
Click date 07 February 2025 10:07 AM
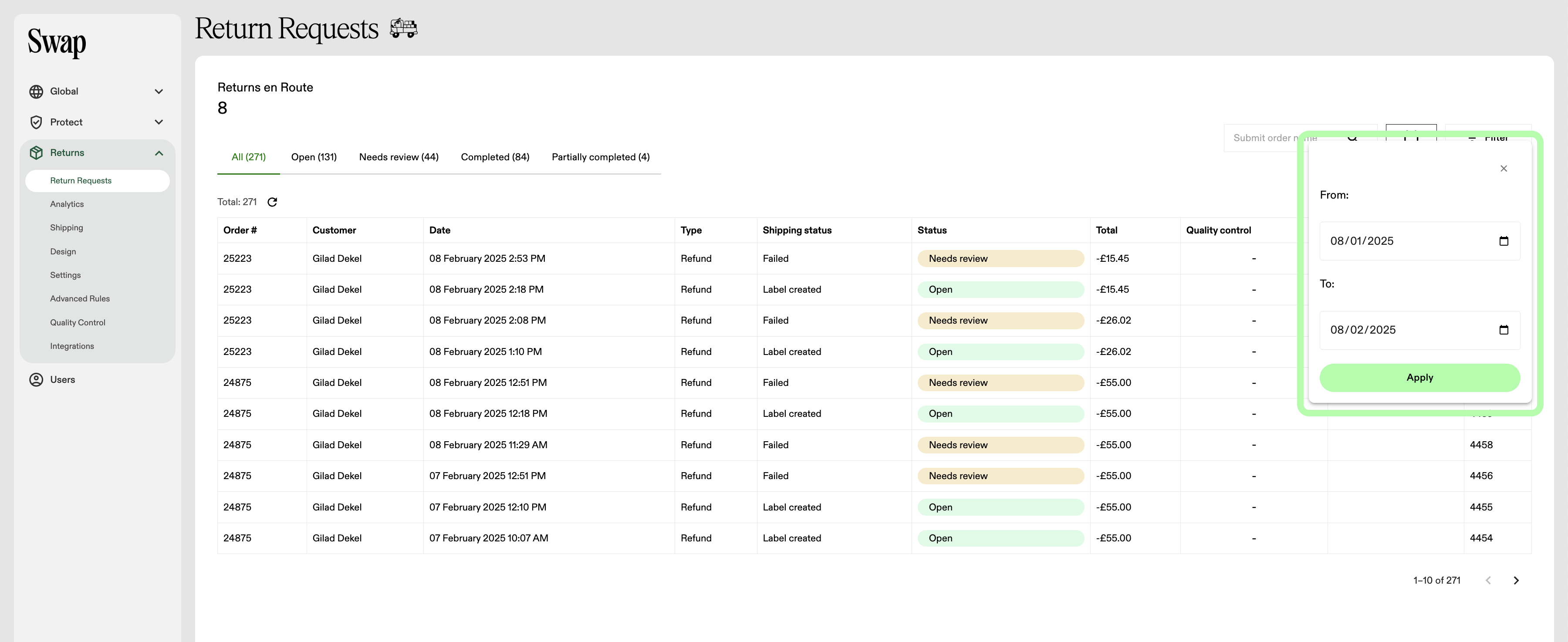pos(489,538)
